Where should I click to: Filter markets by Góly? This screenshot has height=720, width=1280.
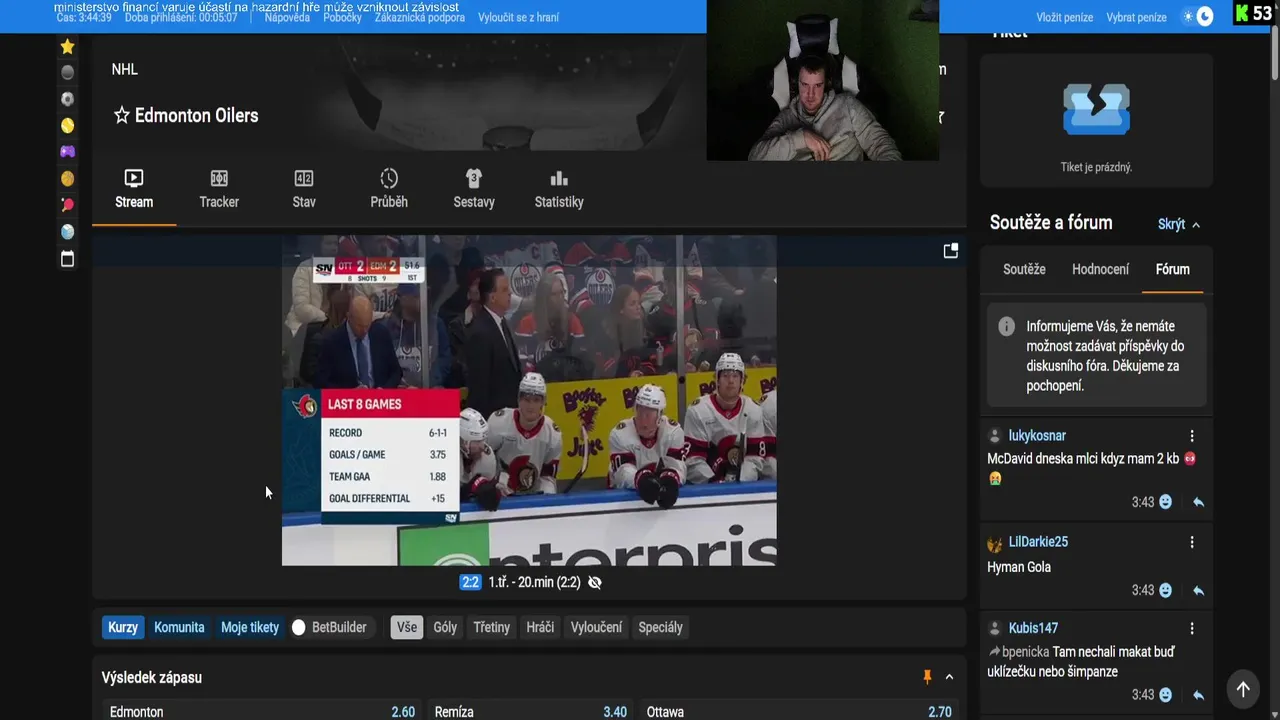coord(445,627)
